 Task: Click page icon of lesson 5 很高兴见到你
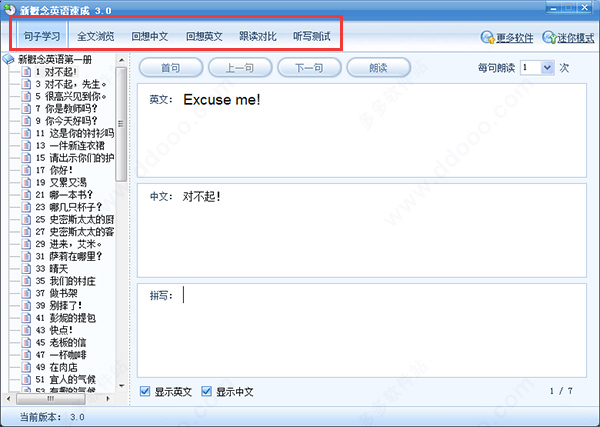click(x=26, y=96)
